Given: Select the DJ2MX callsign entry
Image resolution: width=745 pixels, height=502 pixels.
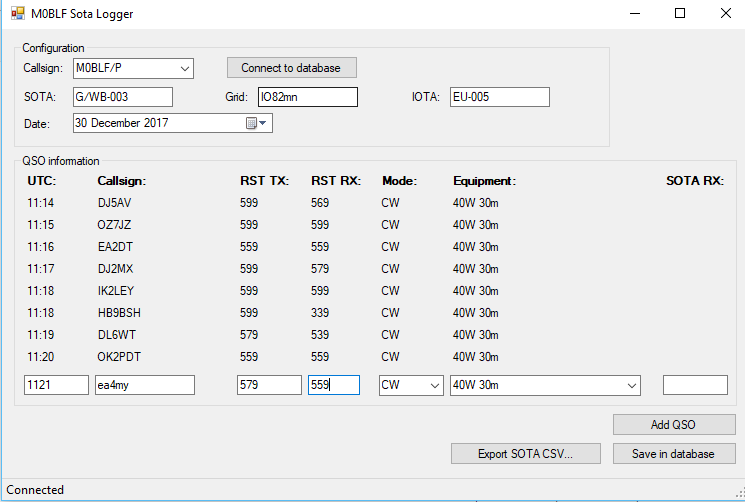Looking at the screenshot, I should [115, 269].
